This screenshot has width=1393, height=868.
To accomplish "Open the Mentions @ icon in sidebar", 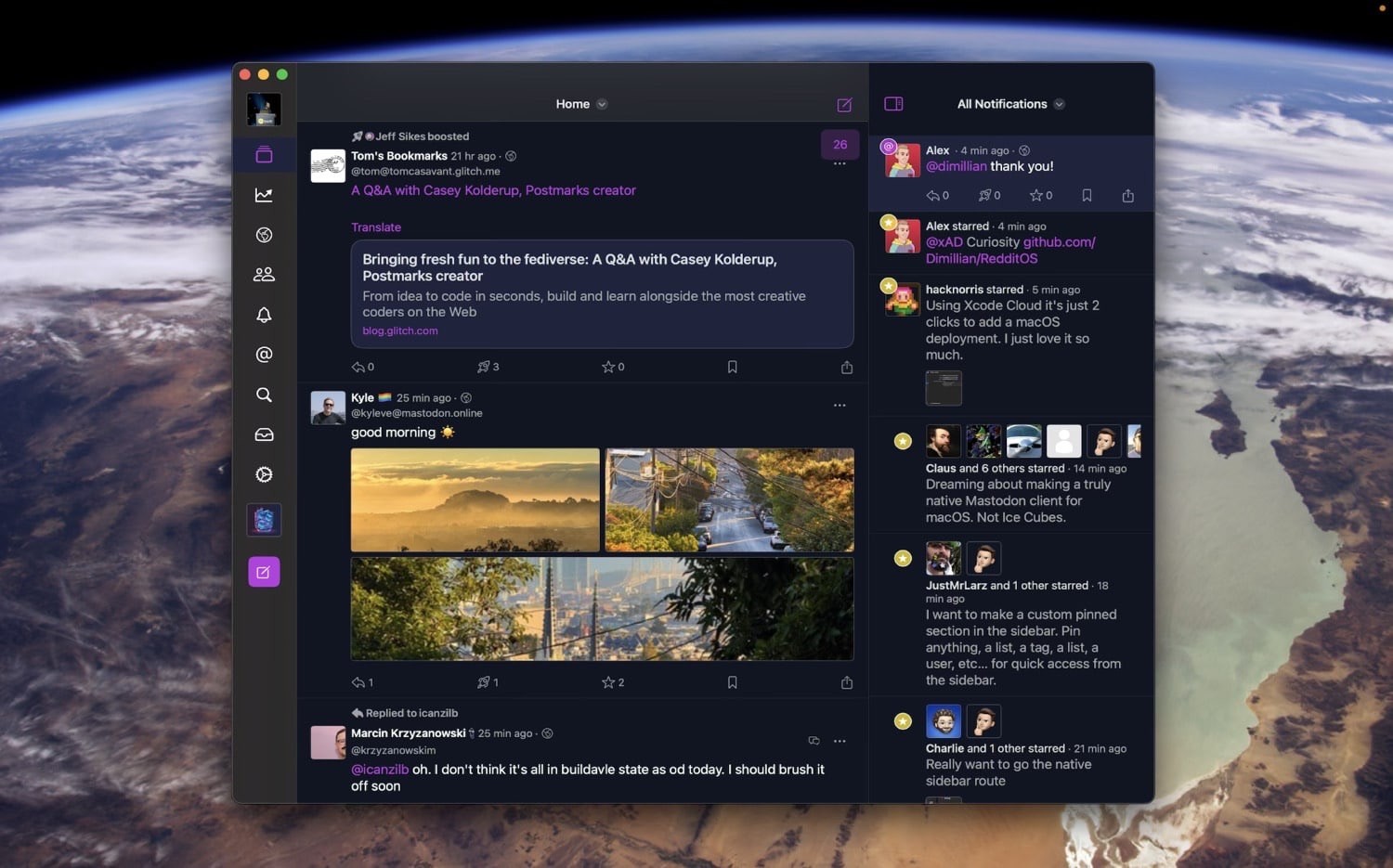I will point(264,355).
